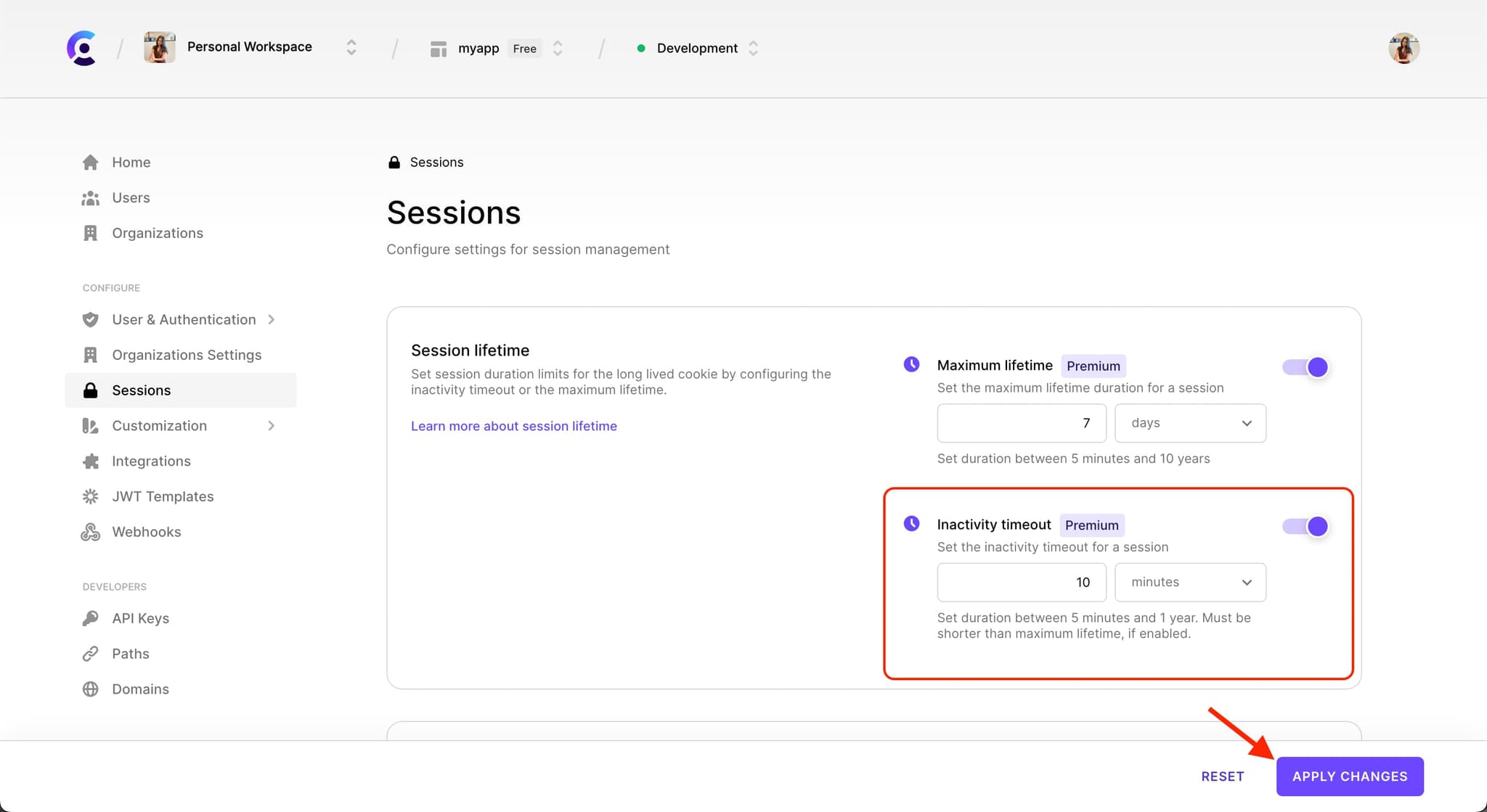Viewport: 1487px width, 812px height.
Task: Click the Sessions lock icon in sidebar
Action: 91,390
